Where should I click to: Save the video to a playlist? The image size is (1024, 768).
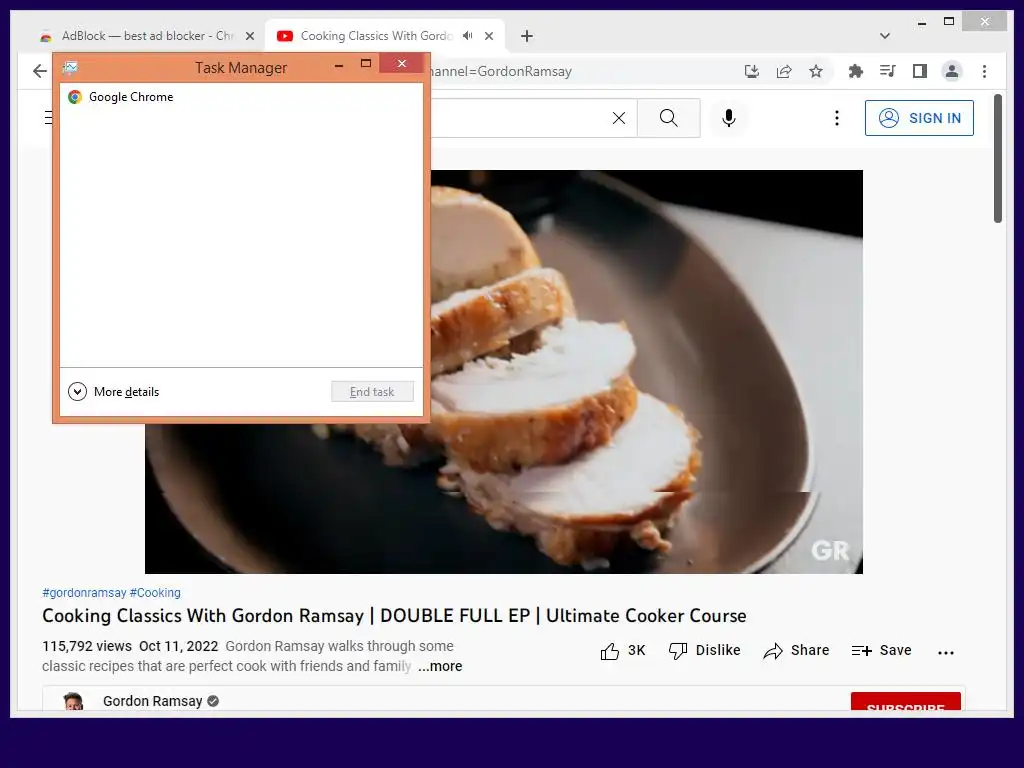(882, 650)
